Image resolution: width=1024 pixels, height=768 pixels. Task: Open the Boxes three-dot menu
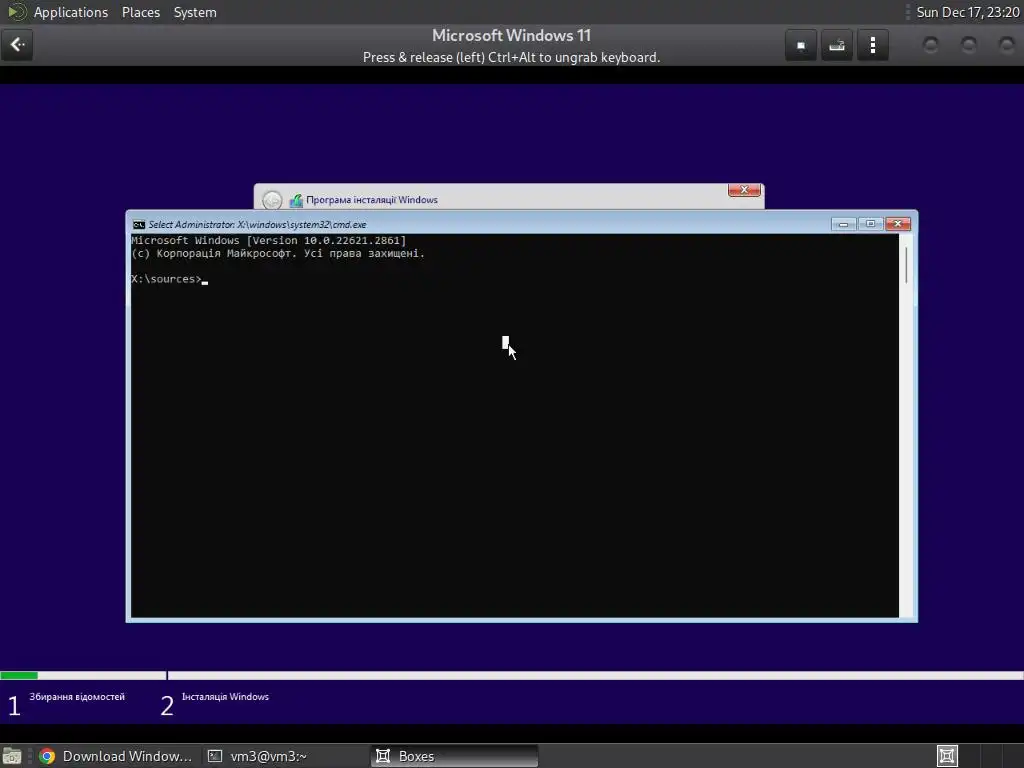(x=872, y=45)
